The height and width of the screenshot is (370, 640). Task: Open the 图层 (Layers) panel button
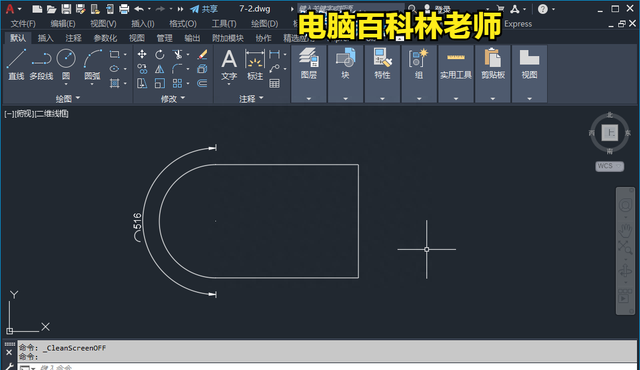(309, 73)
